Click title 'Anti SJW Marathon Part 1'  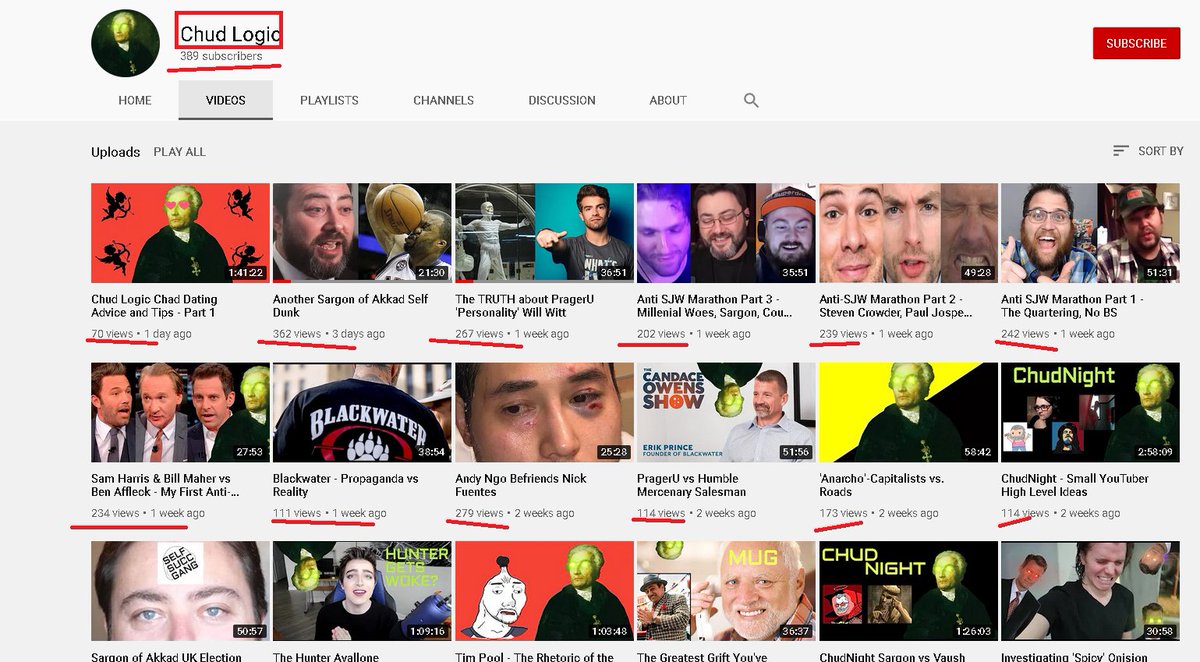[1072, 306]
